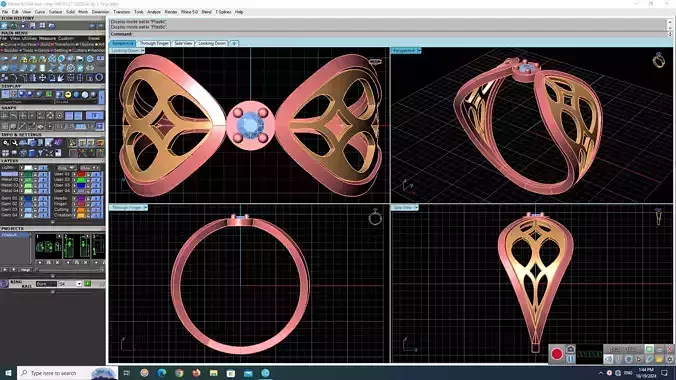Open the Through Finger viewport dropdown arrow

point(145,207)
